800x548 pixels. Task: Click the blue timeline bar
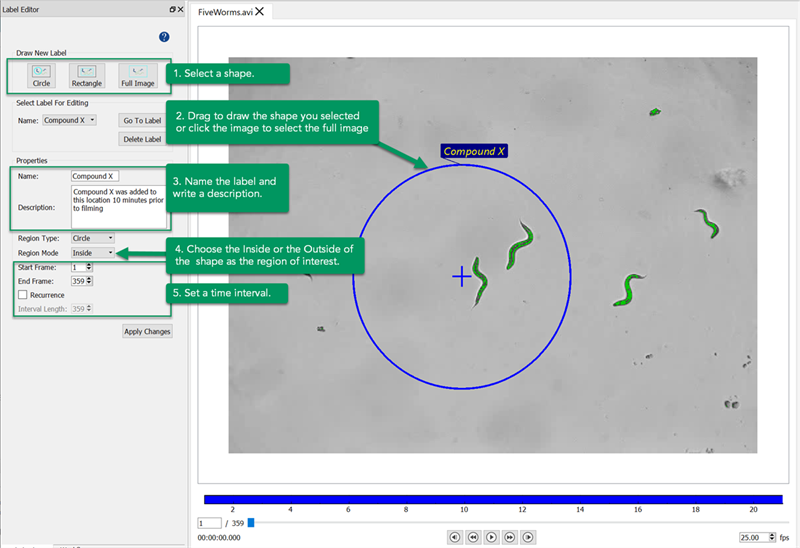[493, 499]
